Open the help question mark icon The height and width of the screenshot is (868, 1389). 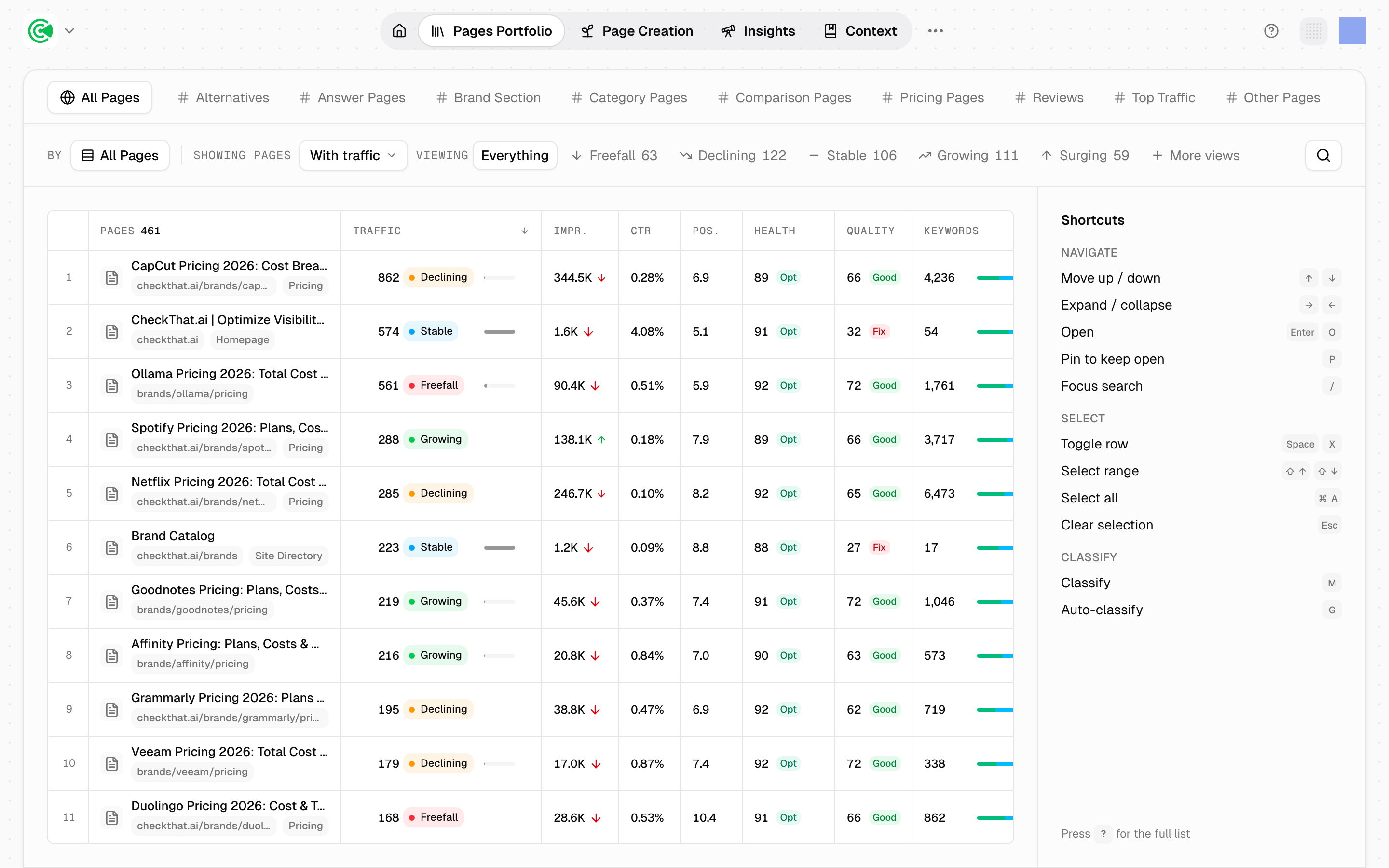click(x=1271, y=31)
